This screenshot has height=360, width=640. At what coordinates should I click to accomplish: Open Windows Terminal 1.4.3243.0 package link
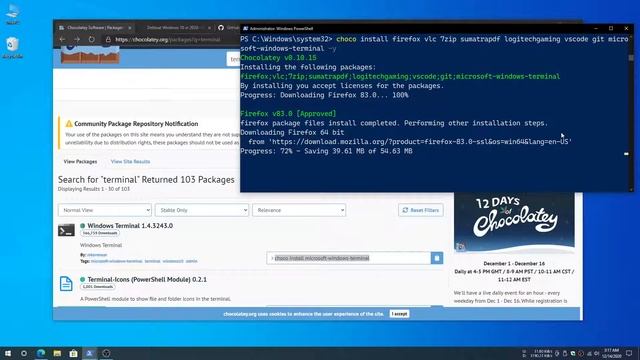click(x=130, y=226)
